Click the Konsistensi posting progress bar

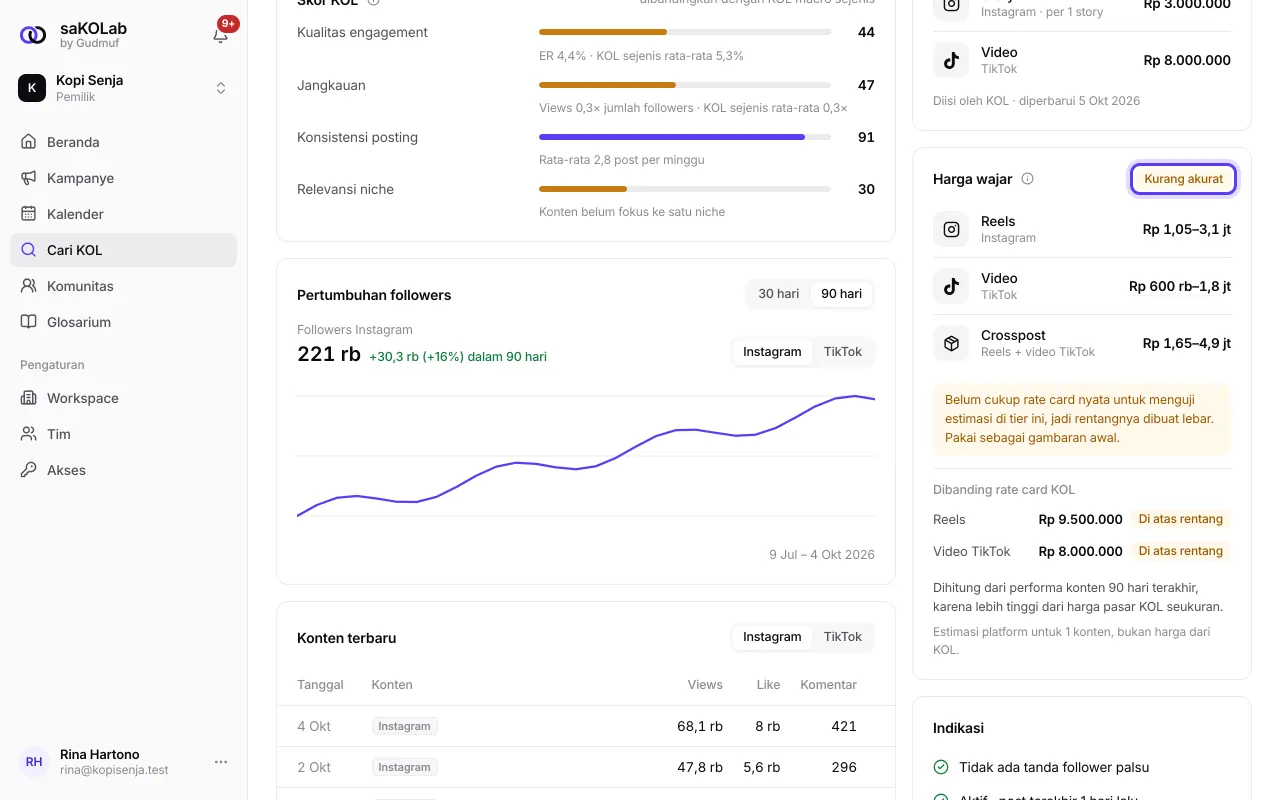pyautogui.click(x=685, y=137)
